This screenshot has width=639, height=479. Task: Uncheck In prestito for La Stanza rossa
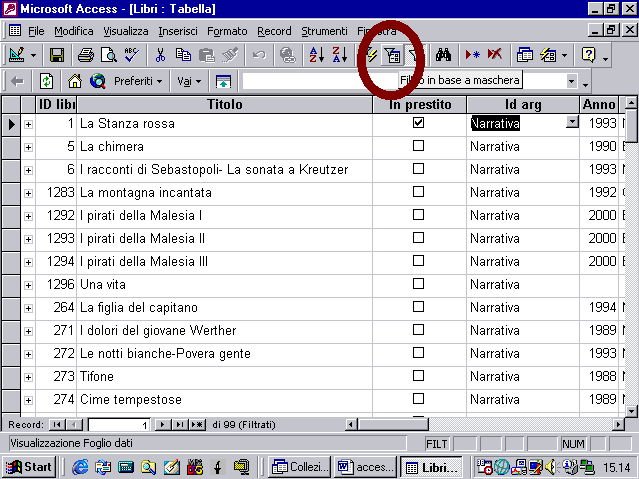pyautogui.click(x=418, y=123)
